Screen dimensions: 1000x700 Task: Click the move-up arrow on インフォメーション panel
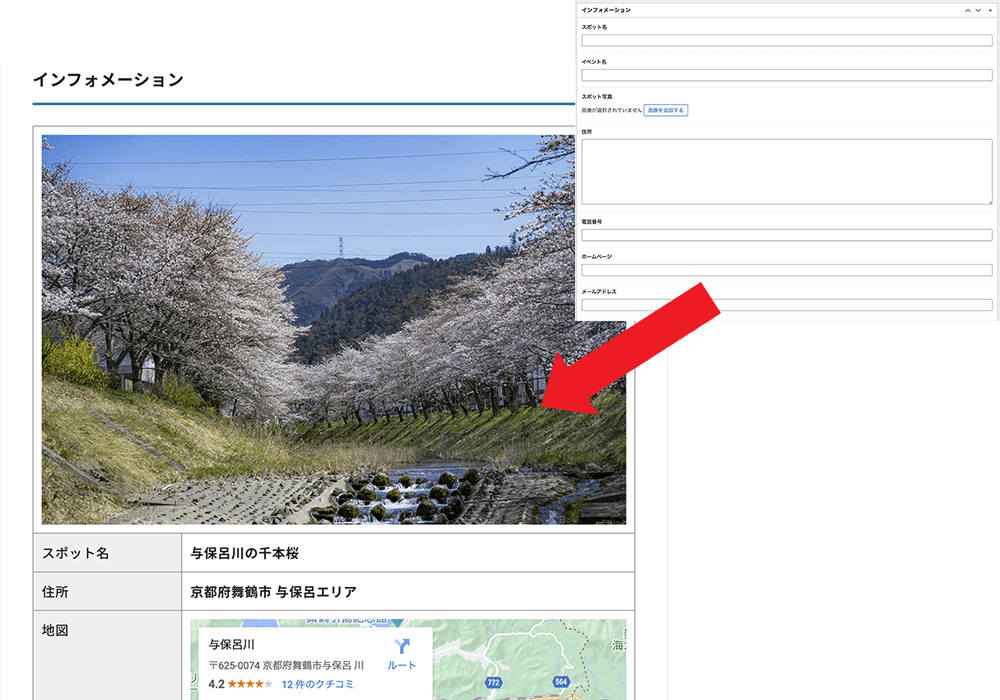point(967,9)
